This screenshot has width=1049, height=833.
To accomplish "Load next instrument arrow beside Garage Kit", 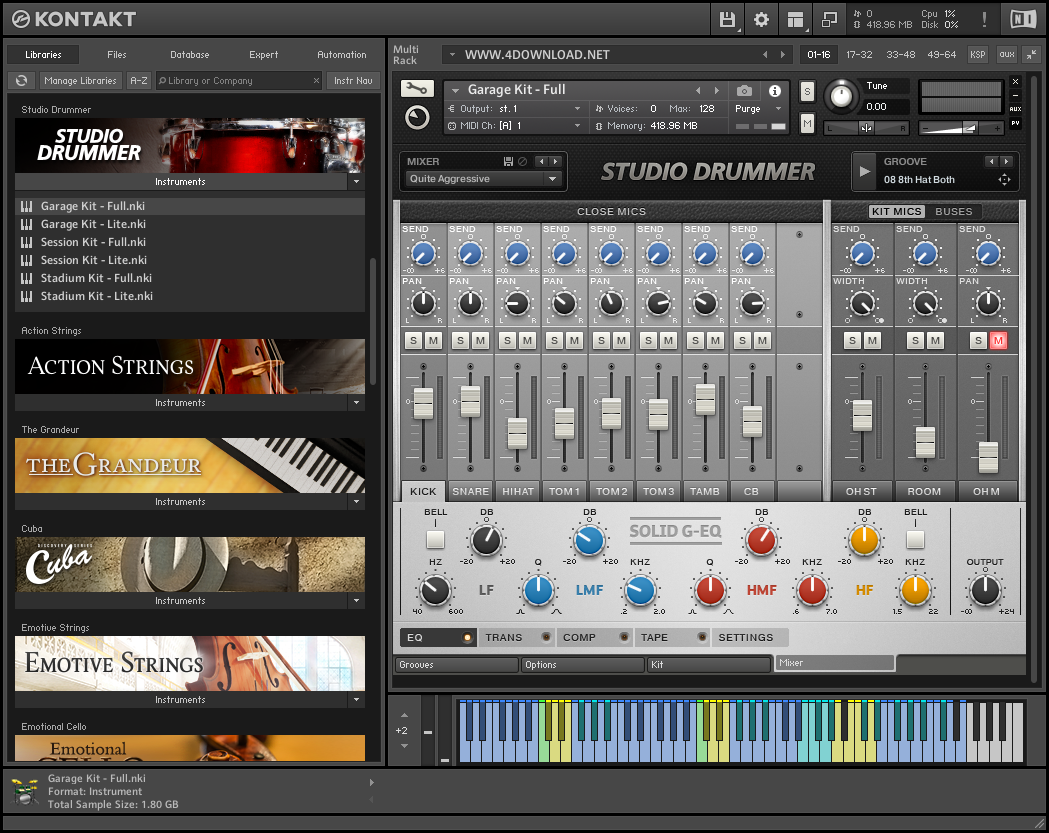I will 717,90.
